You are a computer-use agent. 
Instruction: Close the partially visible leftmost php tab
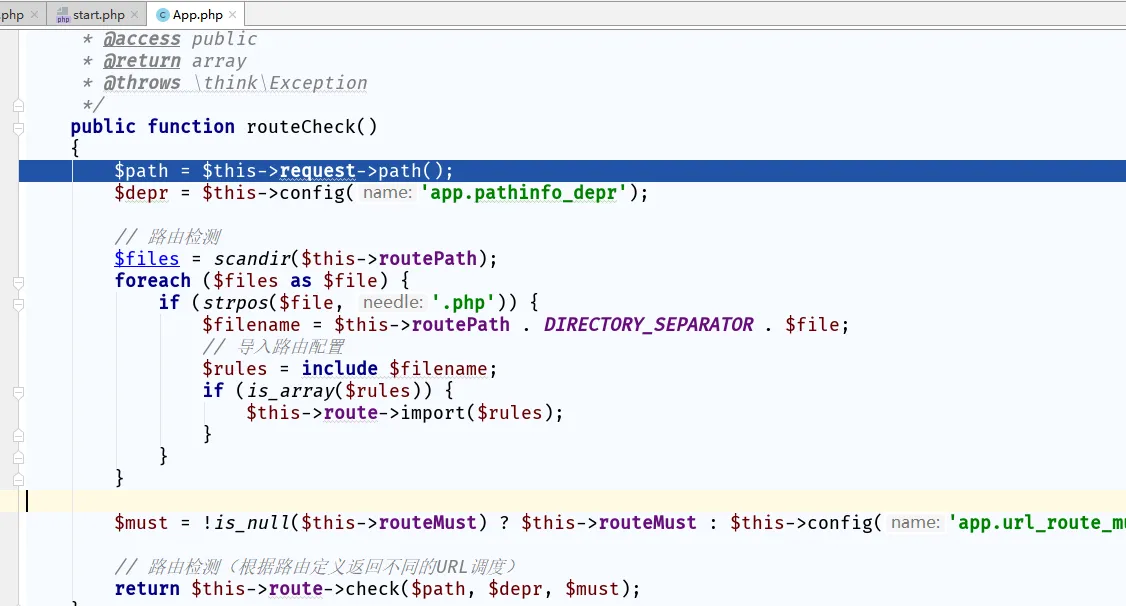point(35,15)
